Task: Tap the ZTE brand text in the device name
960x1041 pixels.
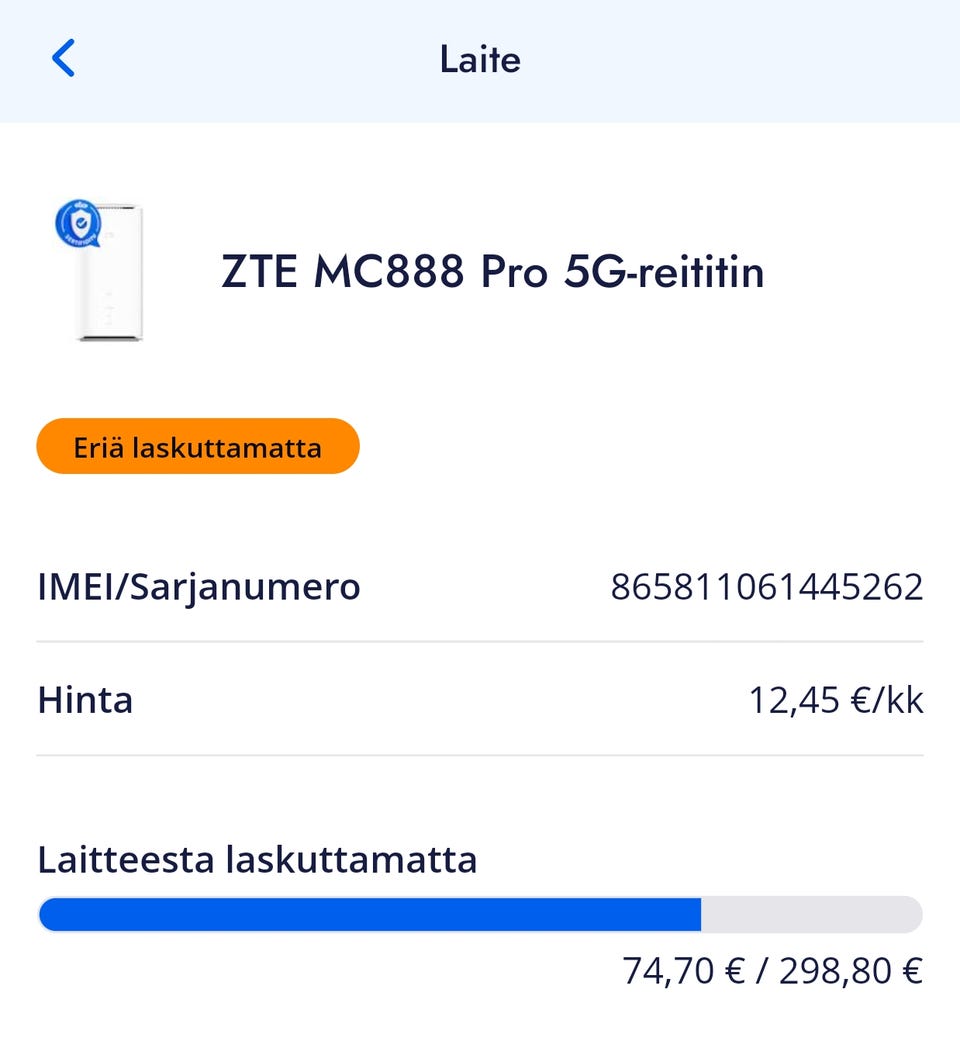Action: [259, 273]
